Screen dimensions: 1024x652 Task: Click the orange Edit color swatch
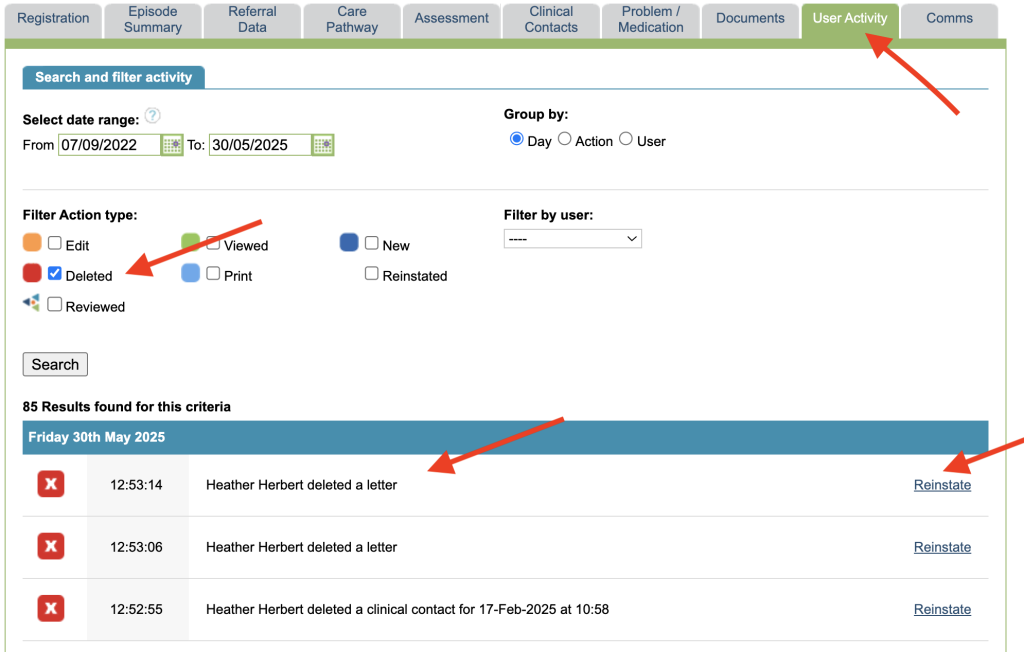32,243
